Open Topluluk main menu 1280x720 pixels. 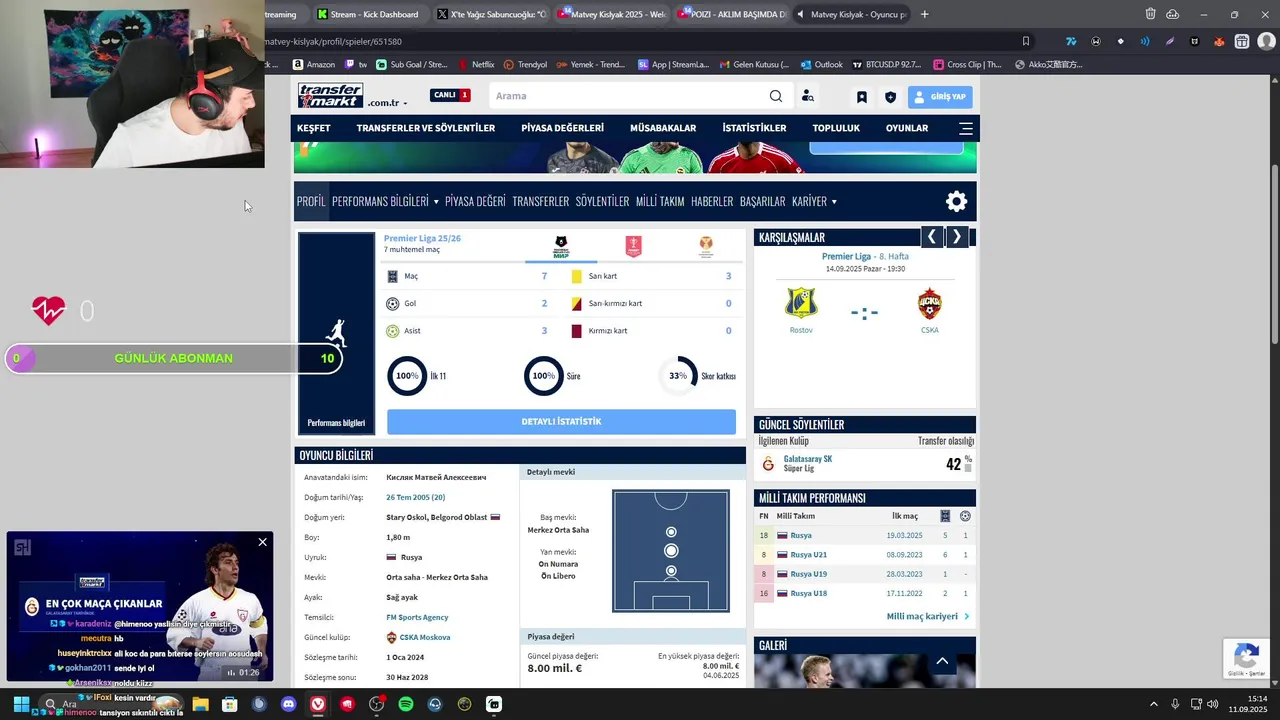coord(836,128)
